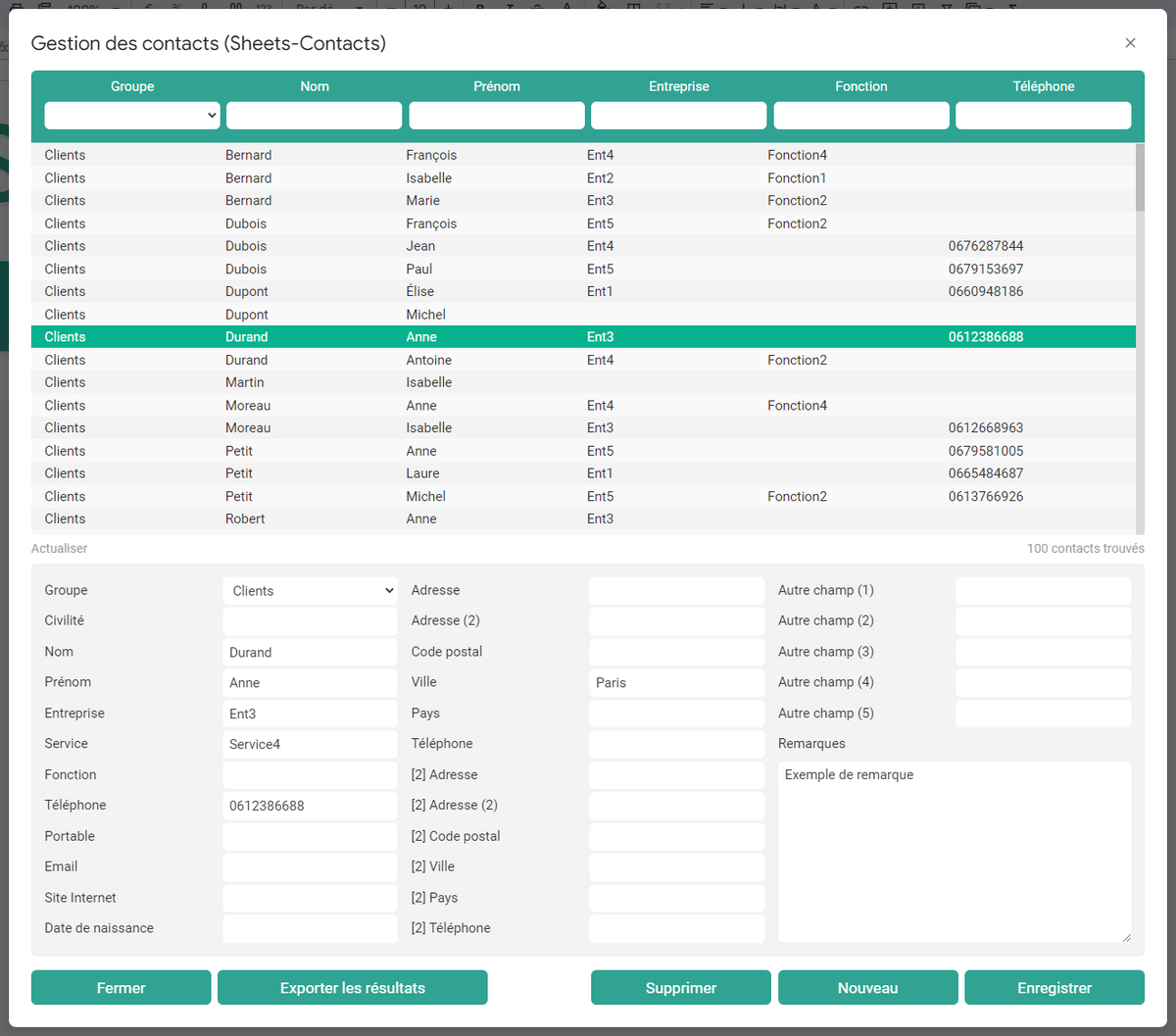Viewport: 1176px width, 1036px height.
Task: Select the Petit Michel contact row
Action: (583, 496)
